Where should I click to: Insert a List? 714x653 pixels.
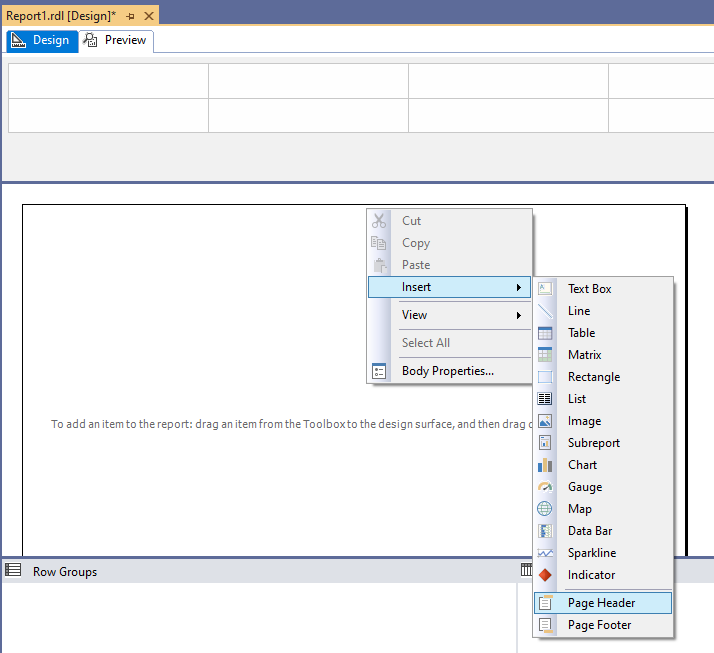tap(603, 399)
